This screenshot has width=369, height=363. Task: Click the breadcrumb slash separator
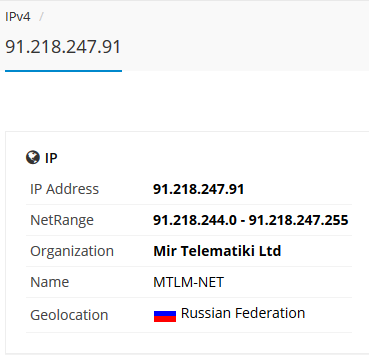[x=41, y=17]
